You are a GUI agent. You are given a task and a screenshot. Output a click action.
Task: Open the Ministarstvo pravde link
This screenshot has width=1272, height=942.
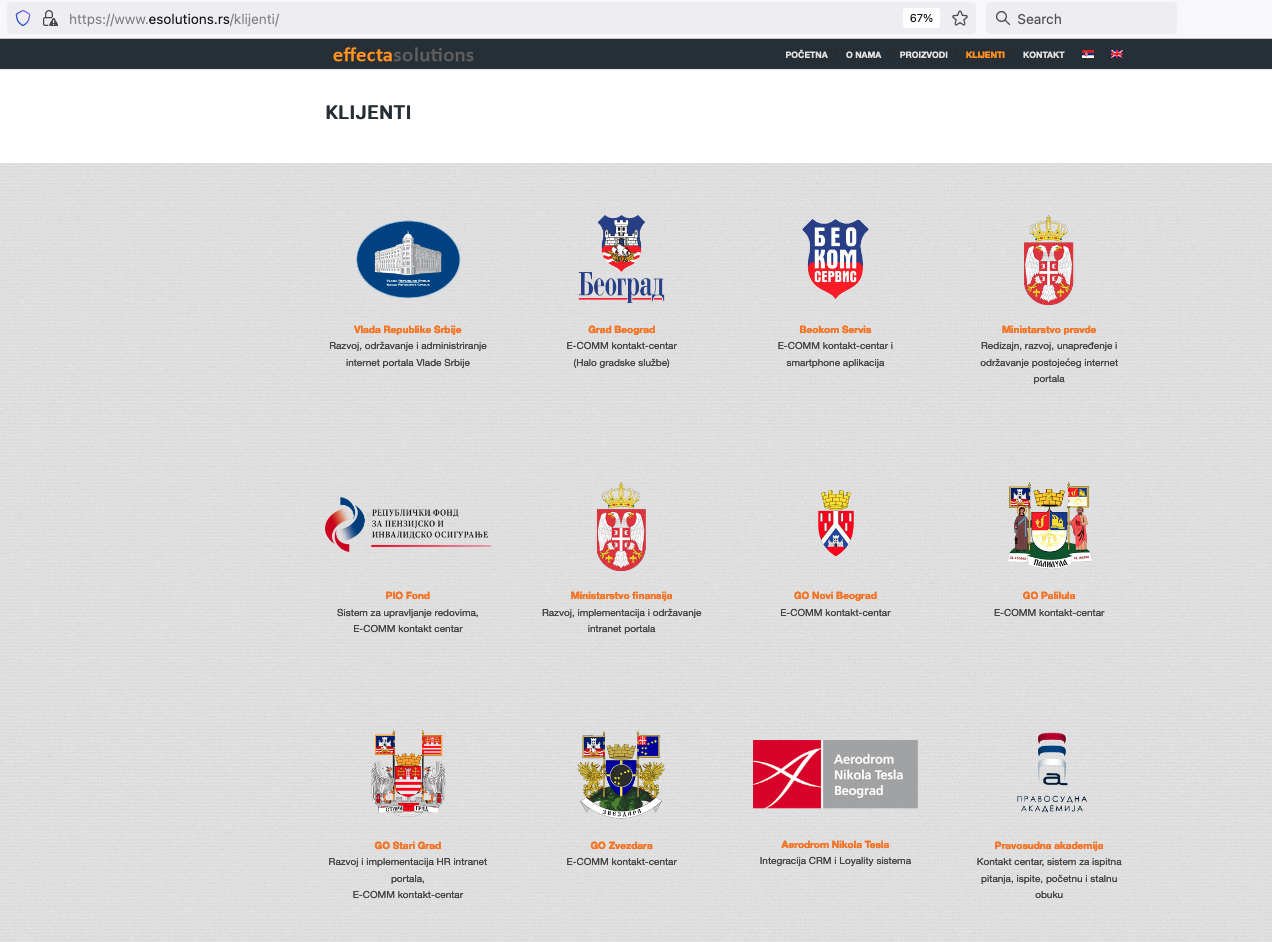pyautogui.click(x=1049, y=329)
